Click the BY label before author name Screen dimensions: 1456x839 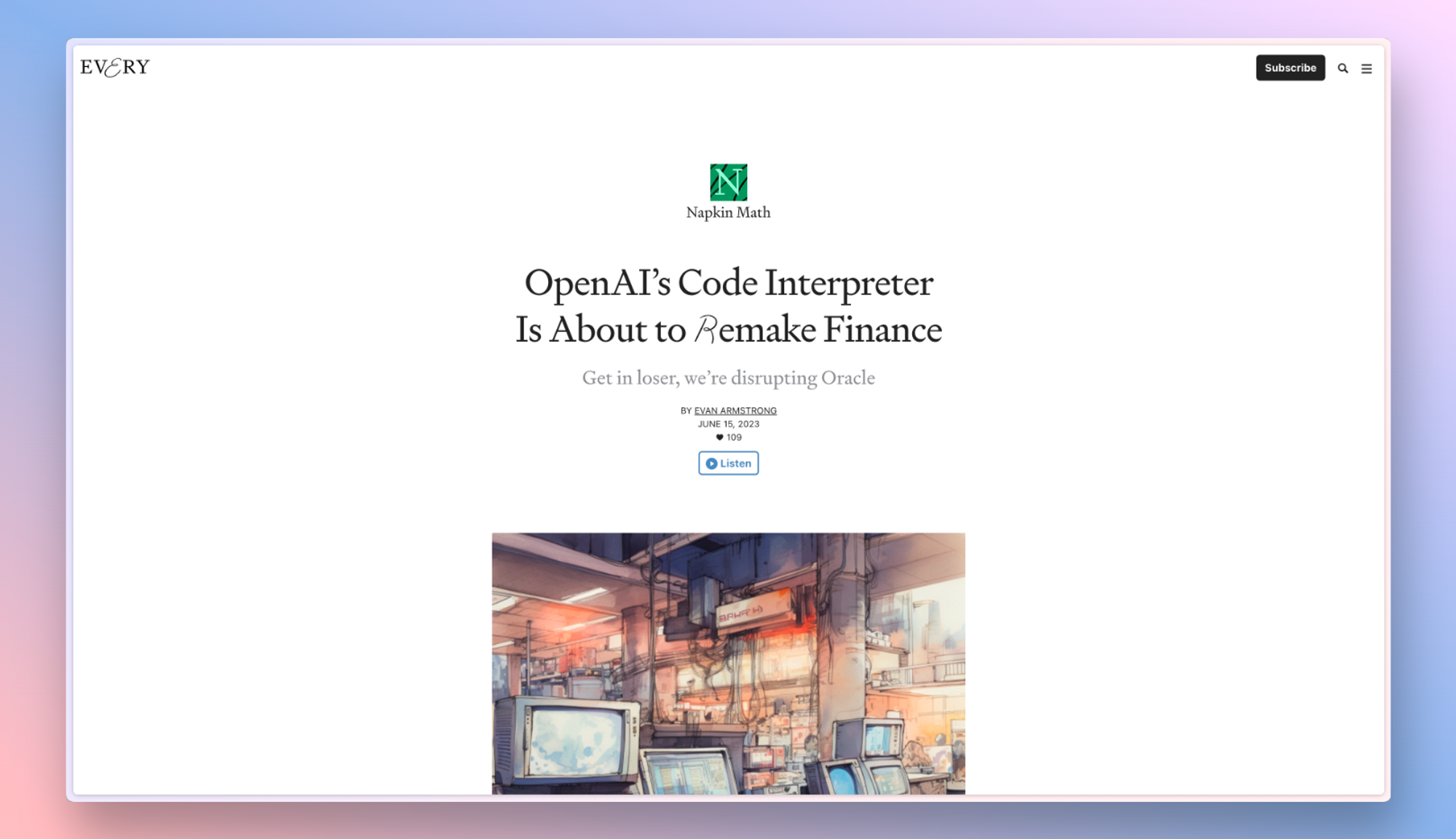point(686,410)
